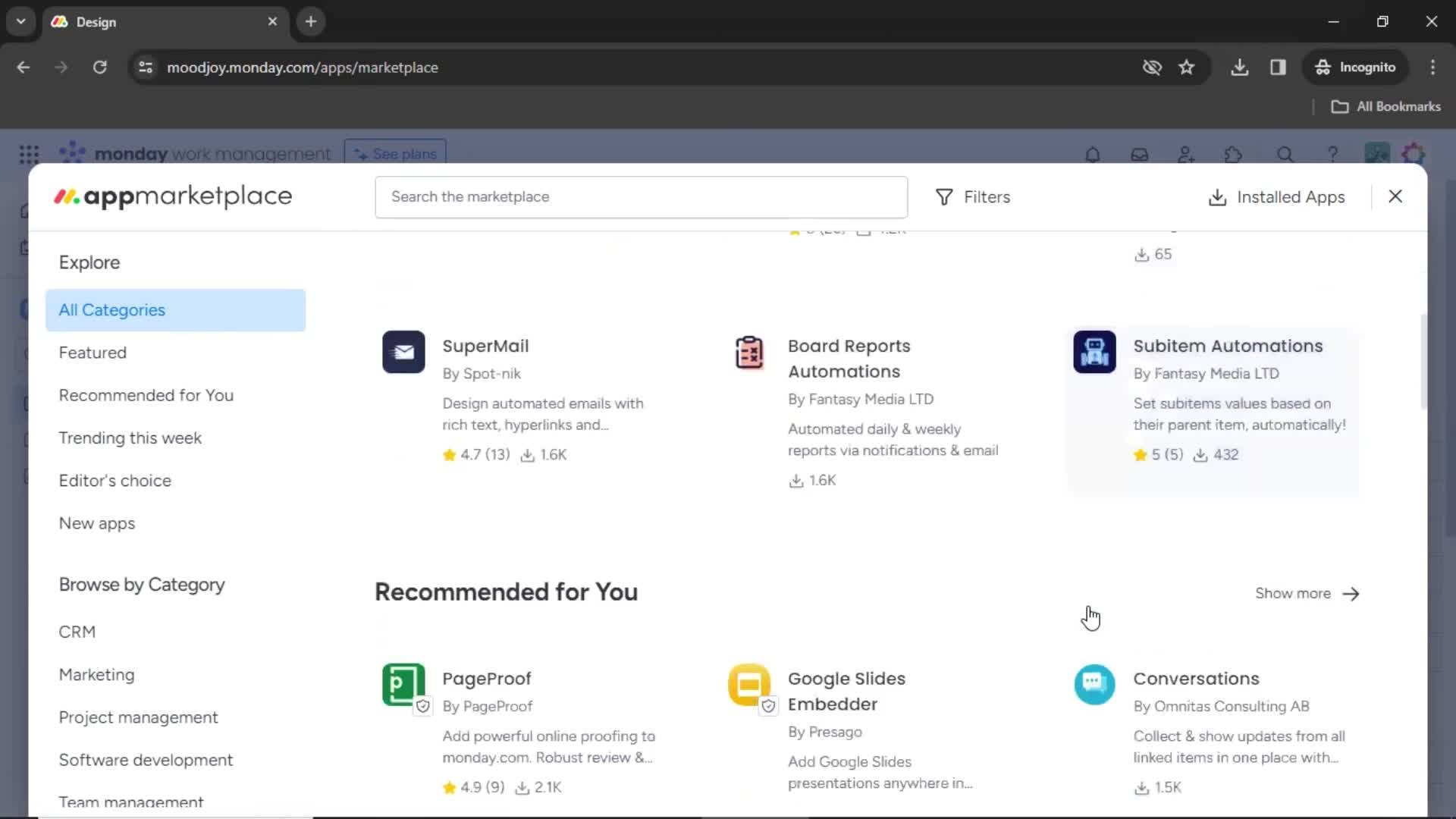Close the app marketplace dialog
The height and width of the screenshot is (819, 1456).
(x=1395, y=196)
